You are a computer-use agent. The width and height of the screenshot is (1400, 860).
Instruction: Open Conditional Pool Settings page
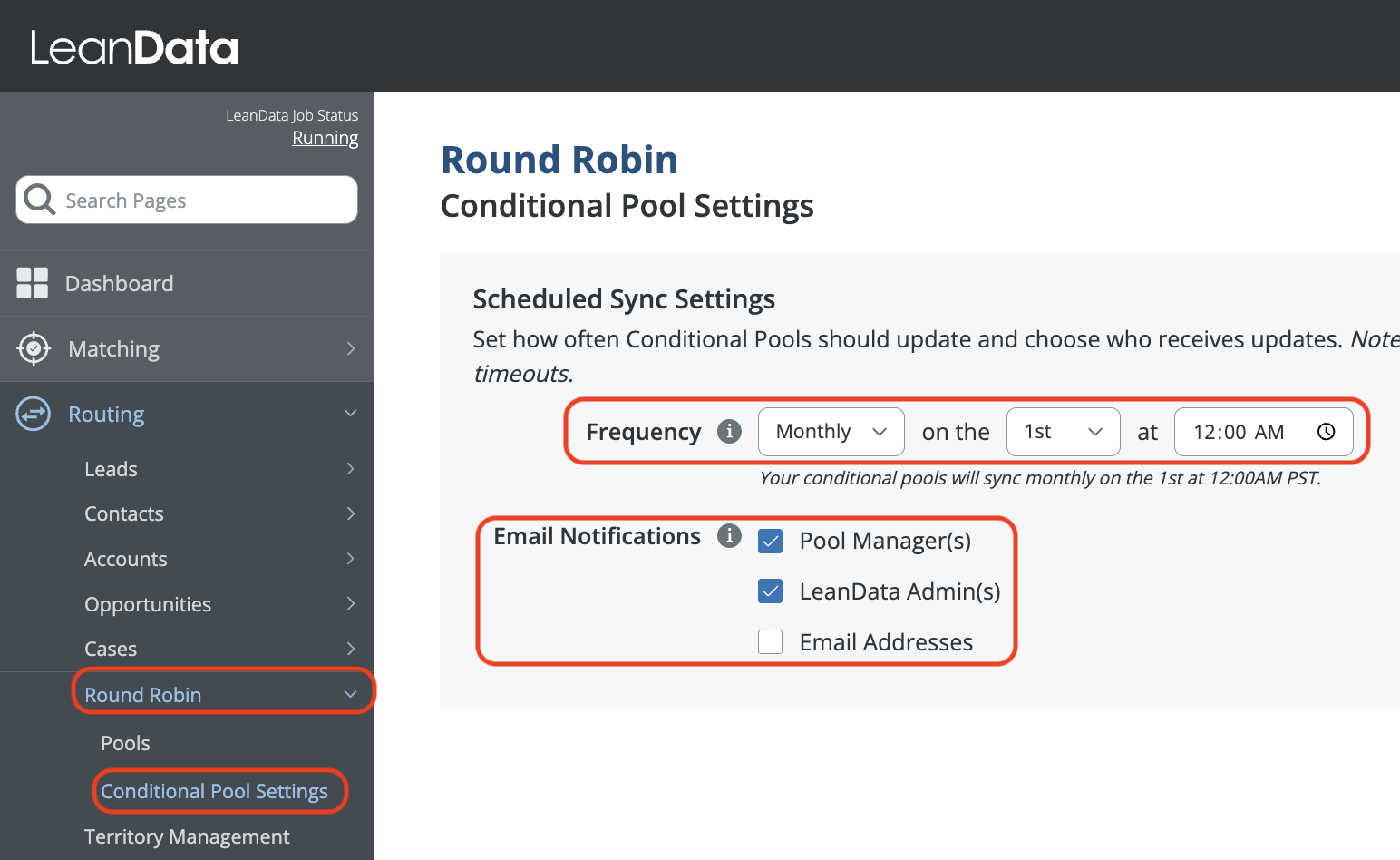[214, 791]
